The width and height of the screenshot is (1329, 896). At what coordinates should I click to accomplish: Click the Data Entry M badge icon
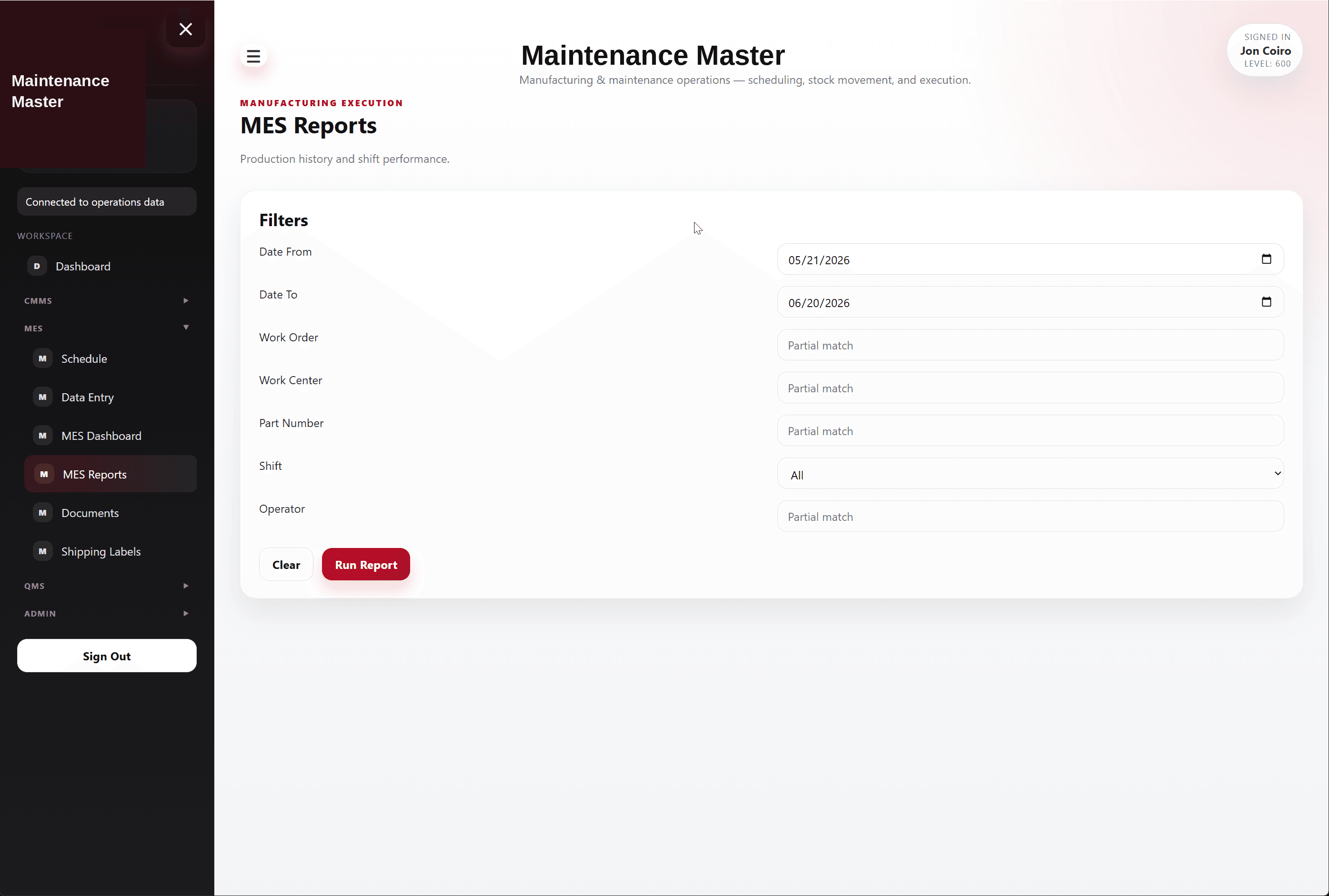(x=43, y=397)
